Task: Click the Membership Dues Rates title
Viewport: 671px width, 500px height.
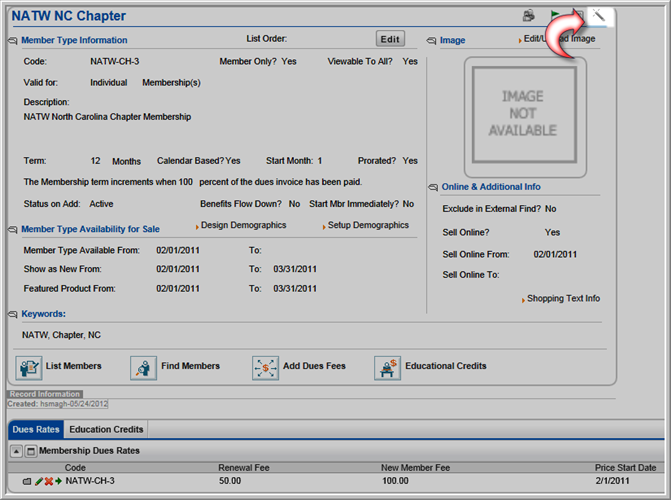Action: coord(89,451)
